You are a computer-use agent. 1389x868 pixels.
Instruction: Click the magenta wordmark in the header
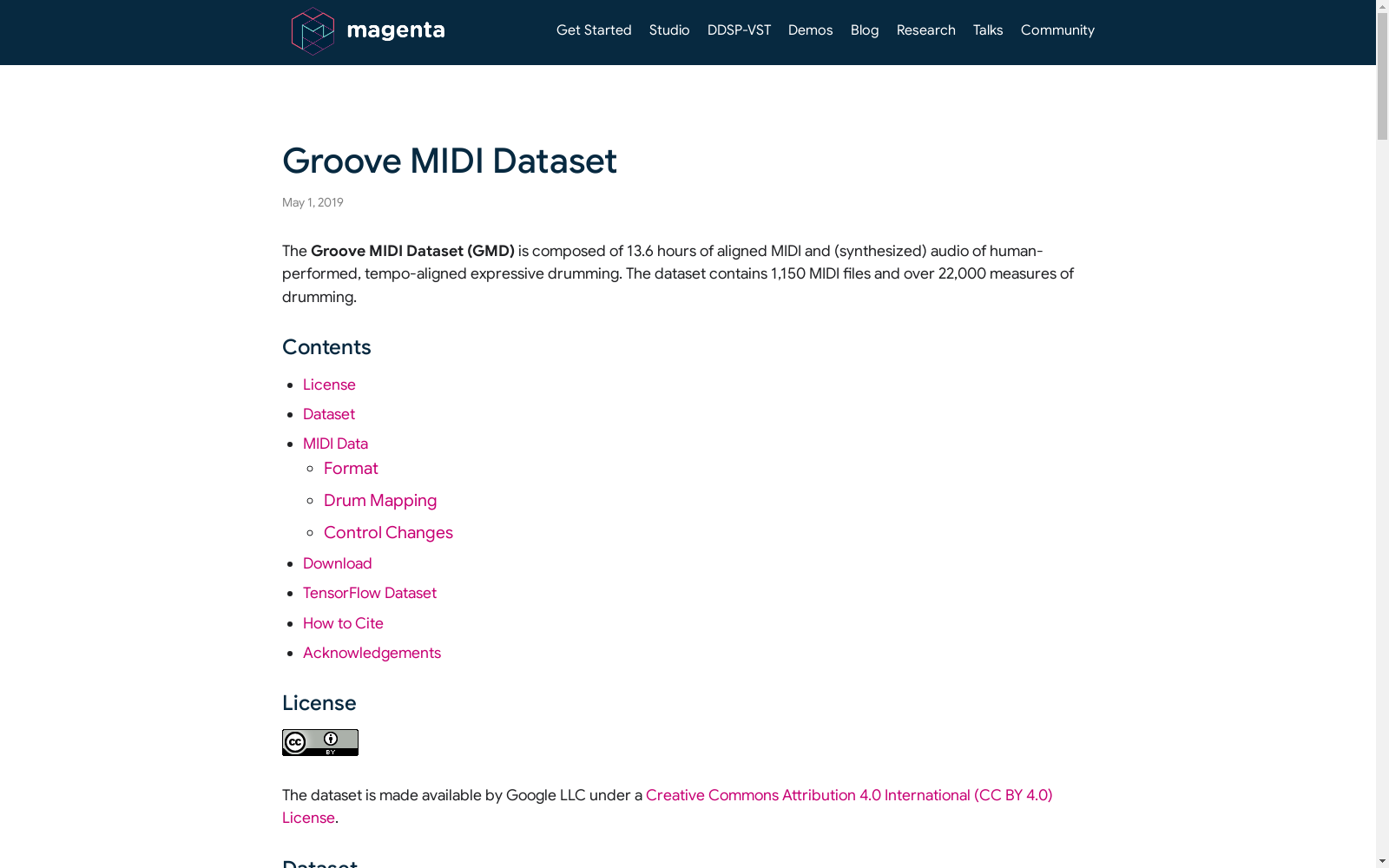coord(396,31)
